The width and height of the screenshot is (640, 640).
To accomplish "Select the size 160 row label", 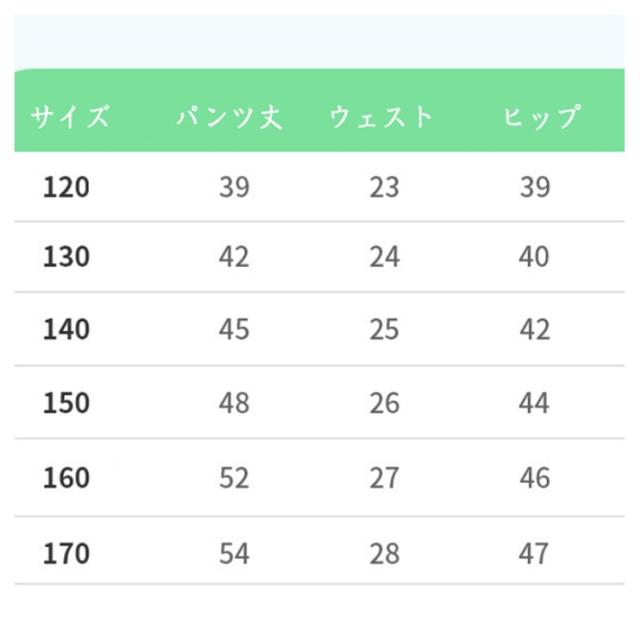I will coord(66,478).
